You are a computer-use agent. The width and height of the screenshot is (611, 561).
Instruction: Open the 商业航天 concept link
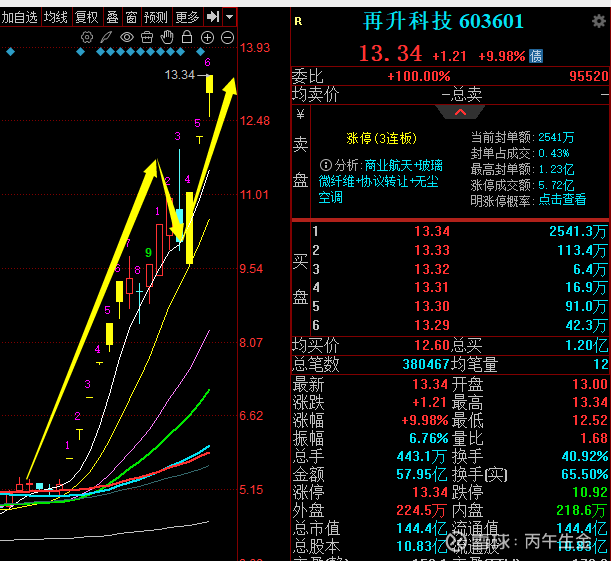click(x=390, y=165)
